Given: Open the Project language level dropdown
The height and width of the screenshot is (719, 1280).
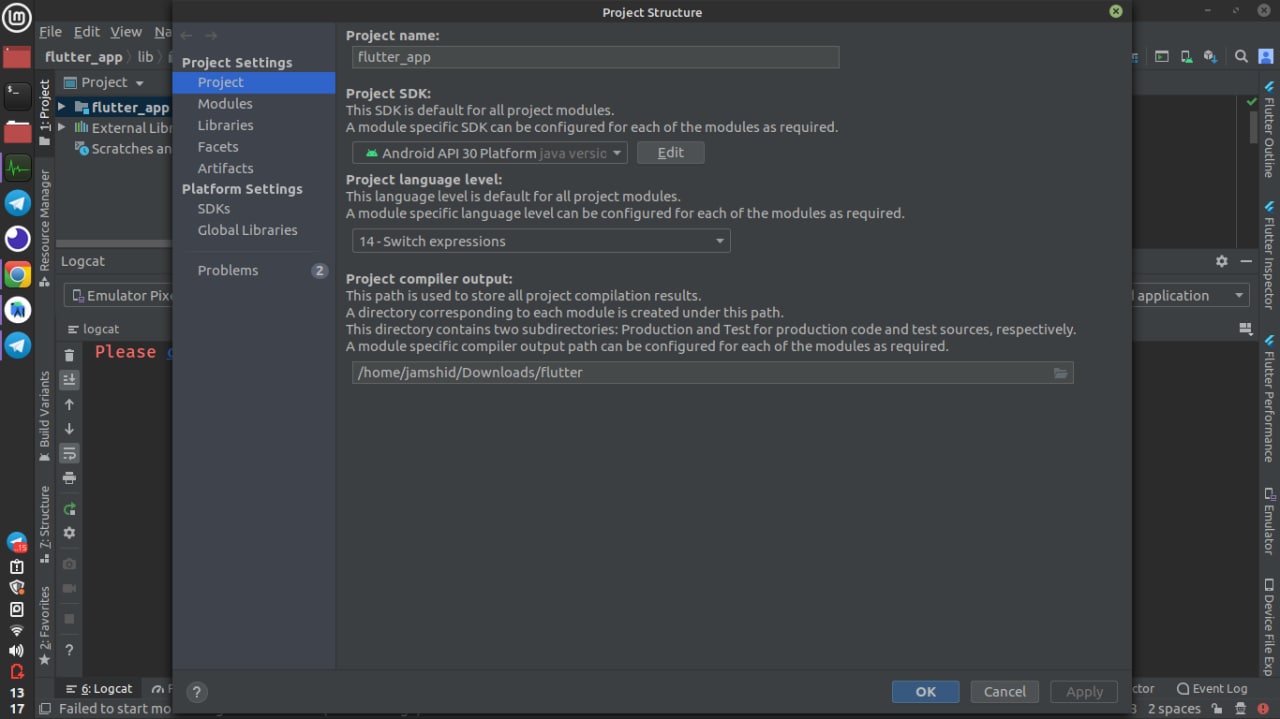Looking at the screenshot, I should [541, 241].
